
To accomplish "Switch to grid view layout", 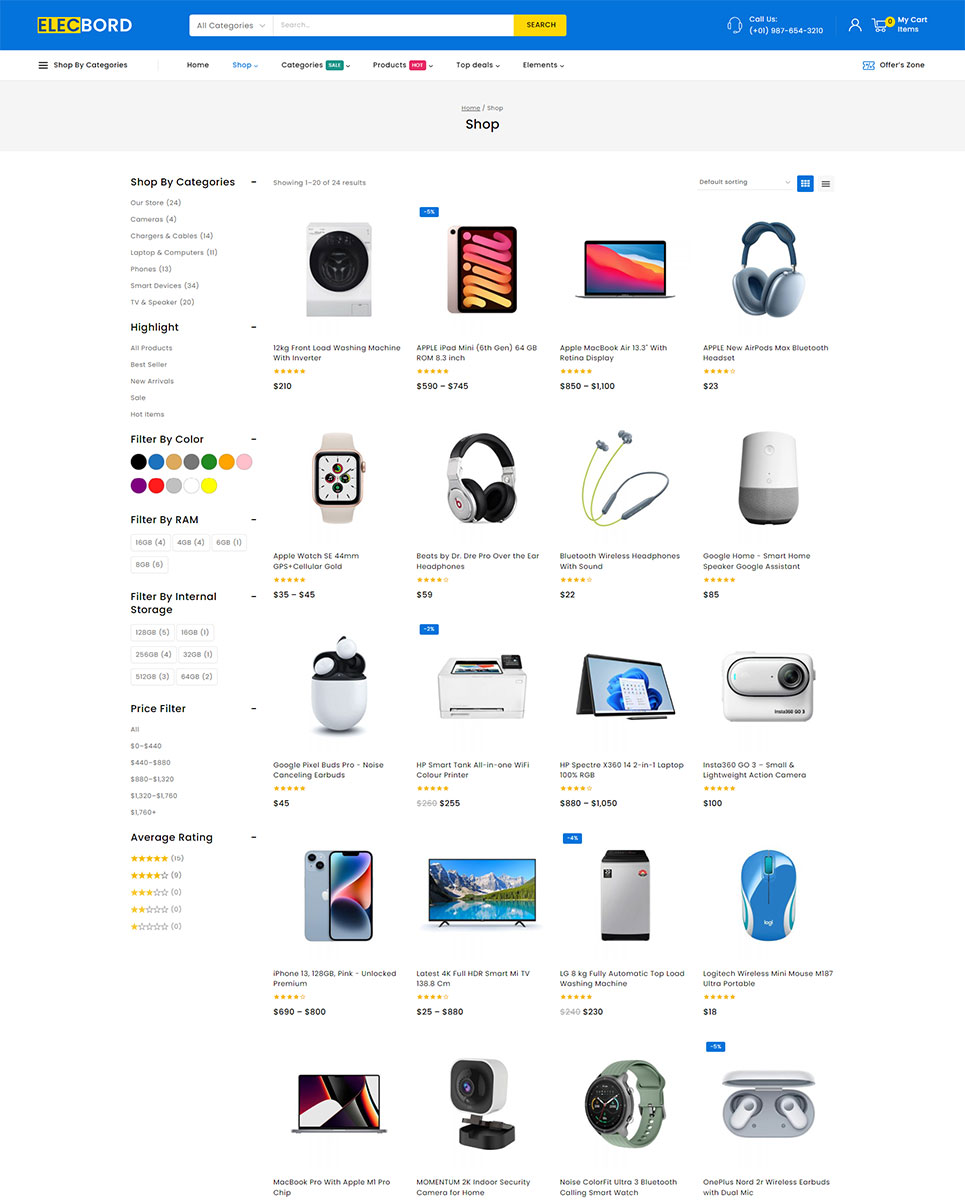I will pyautogui.click(x=805, y=183).
